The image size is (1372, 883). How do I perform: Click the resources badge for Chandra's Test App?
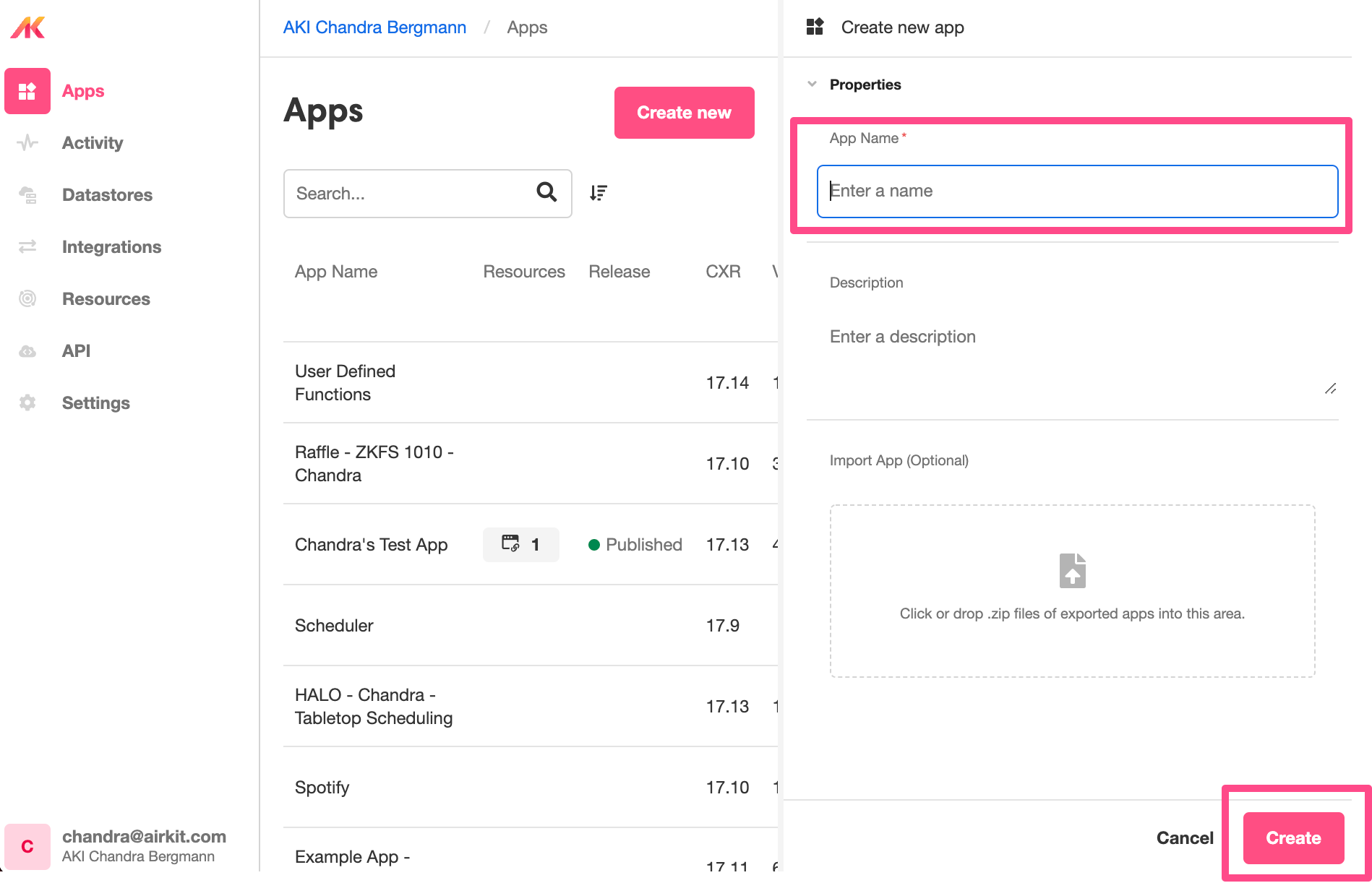pyautogui.click(x=520, y=544)
